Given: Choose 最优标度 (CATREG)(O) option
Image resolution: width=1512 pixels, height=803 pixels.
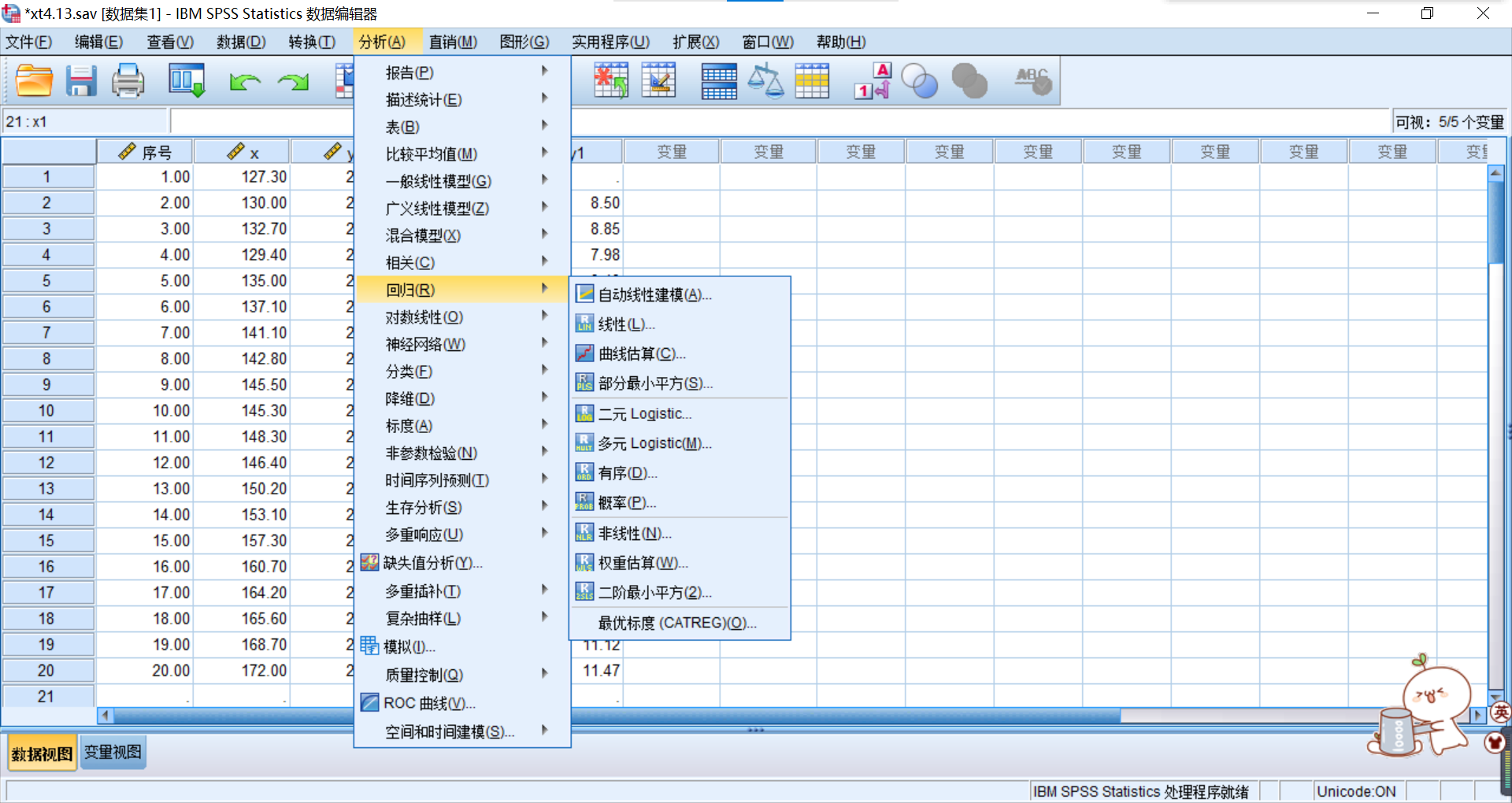Looking at the screenshot, I should point(680,623).
